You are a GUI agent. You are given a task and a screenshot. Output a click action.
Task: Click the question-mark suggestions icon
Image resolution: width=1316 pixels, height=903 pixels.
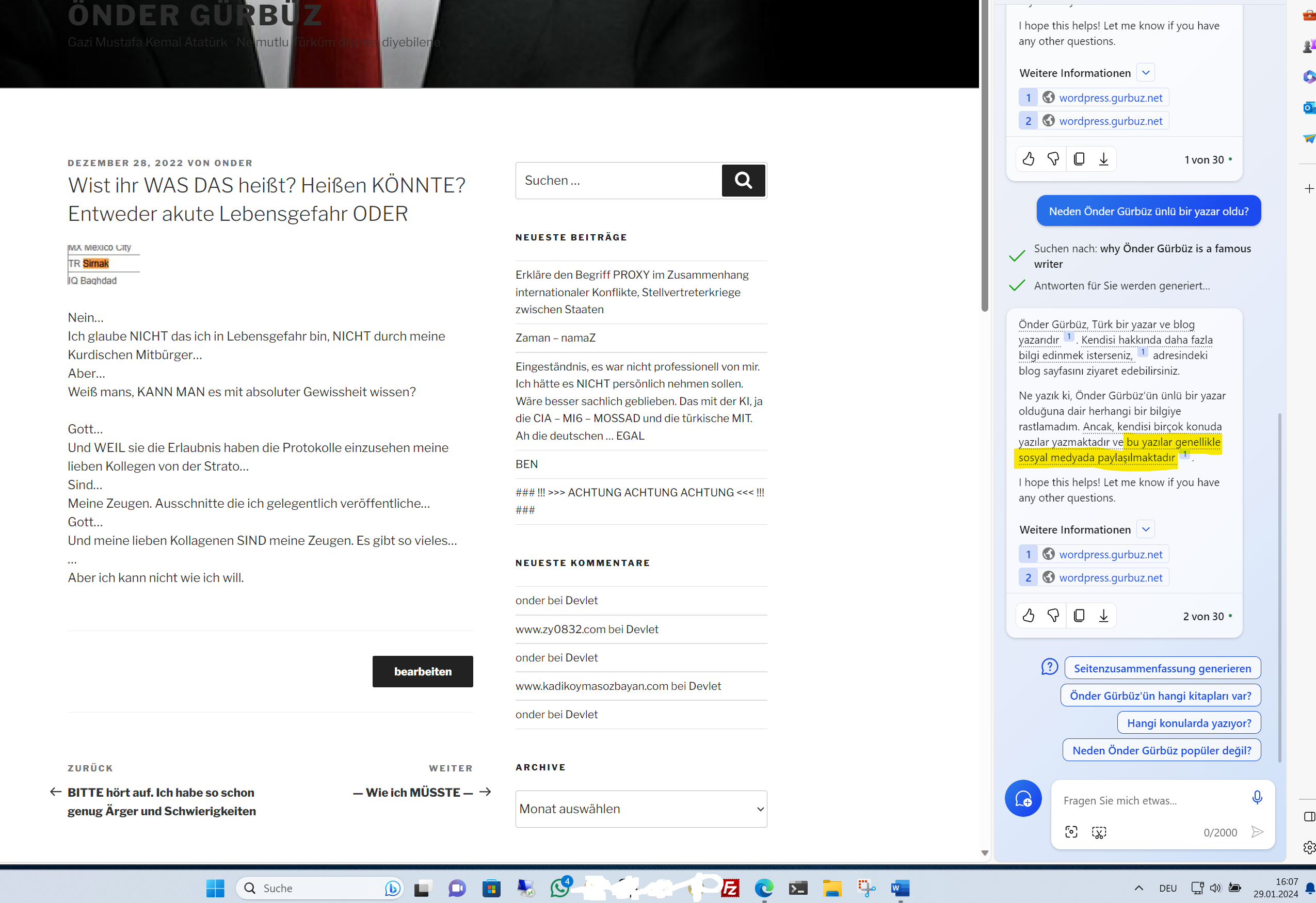[1049, 667]
